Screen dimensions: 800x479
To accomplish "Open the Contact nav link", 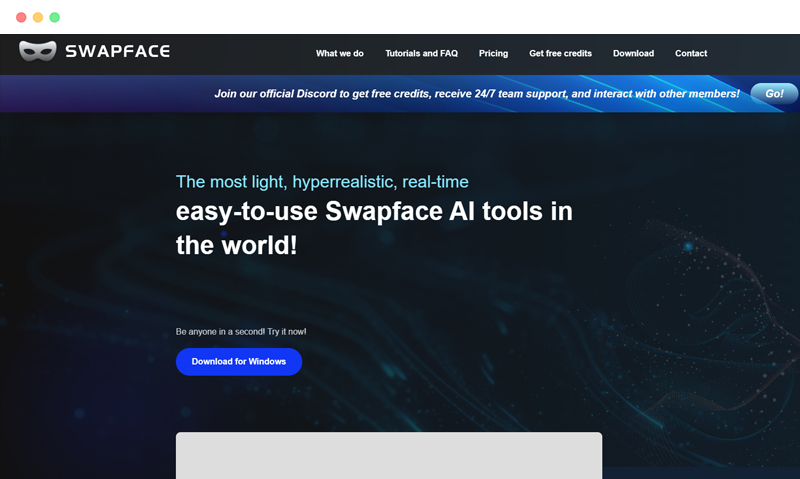I will (691, 54).
